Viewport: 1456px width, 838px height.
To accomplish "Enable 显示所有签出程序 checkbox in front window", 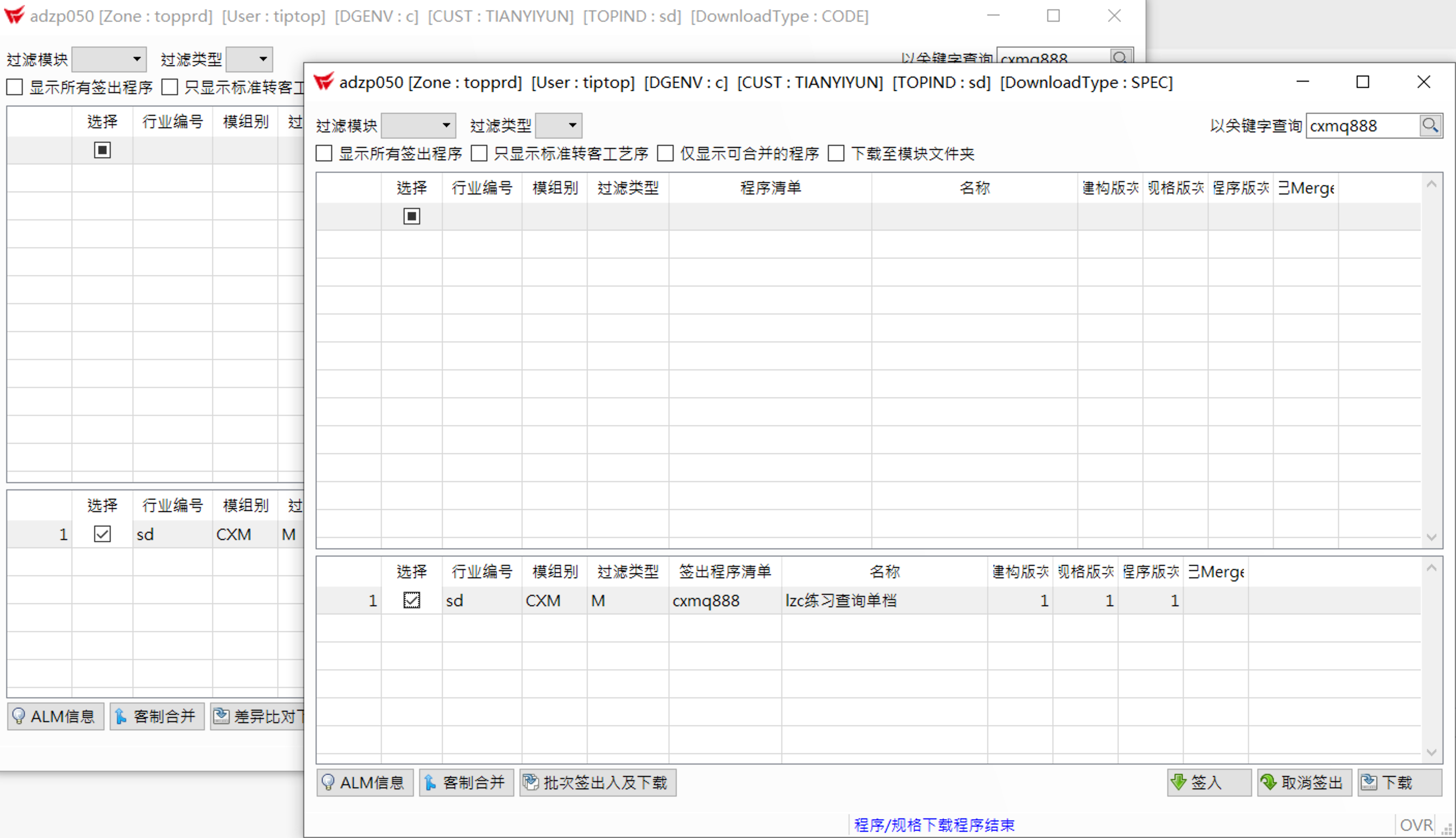I will pos(324,154).
